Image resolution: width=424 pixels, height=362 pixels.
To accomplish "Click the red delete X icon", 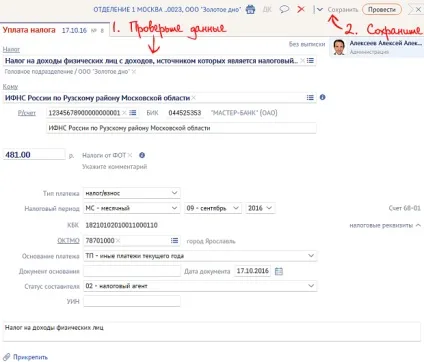I will (x=301, y=9).
